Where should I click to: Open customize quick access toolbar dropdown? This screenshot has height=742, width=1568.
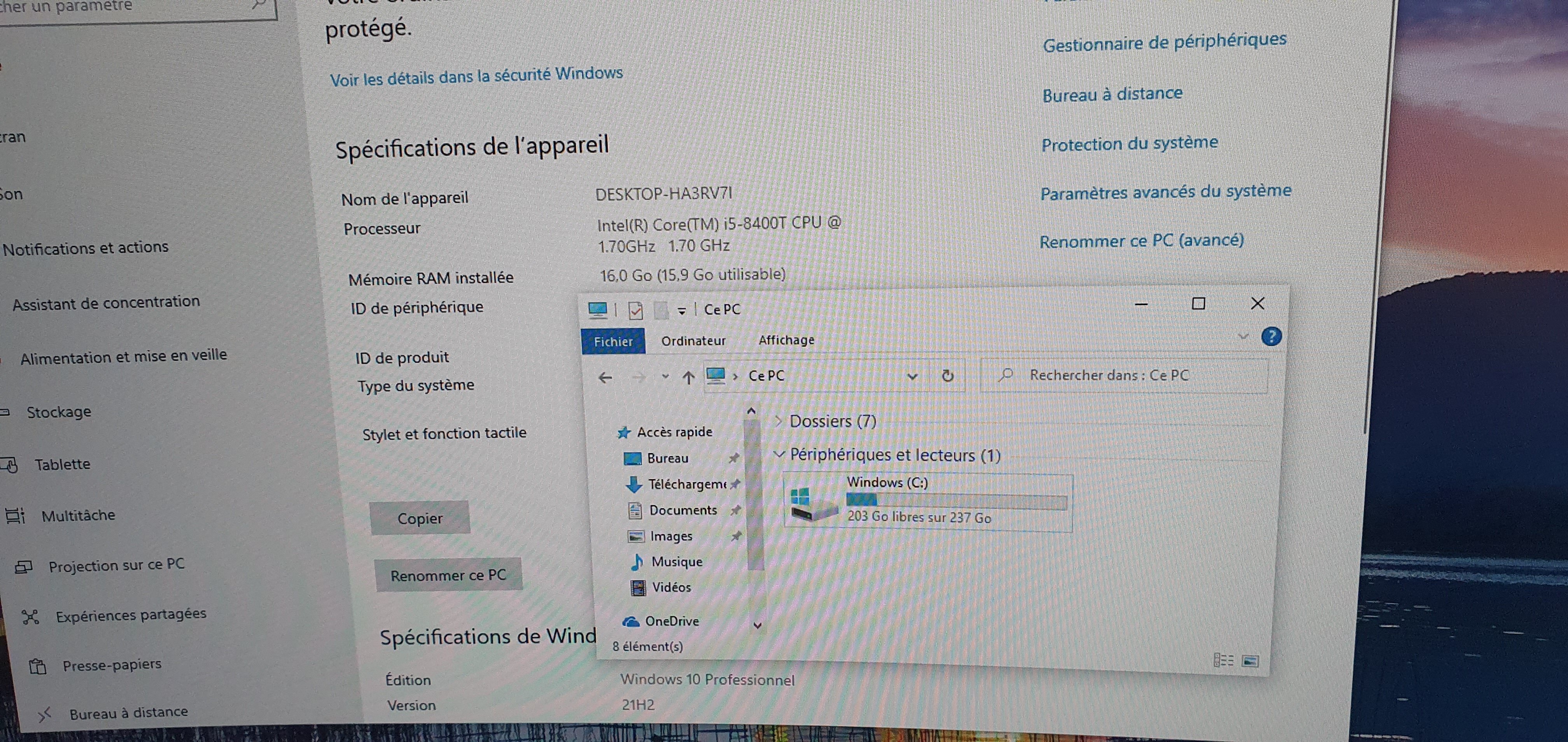tap(682, 311)
